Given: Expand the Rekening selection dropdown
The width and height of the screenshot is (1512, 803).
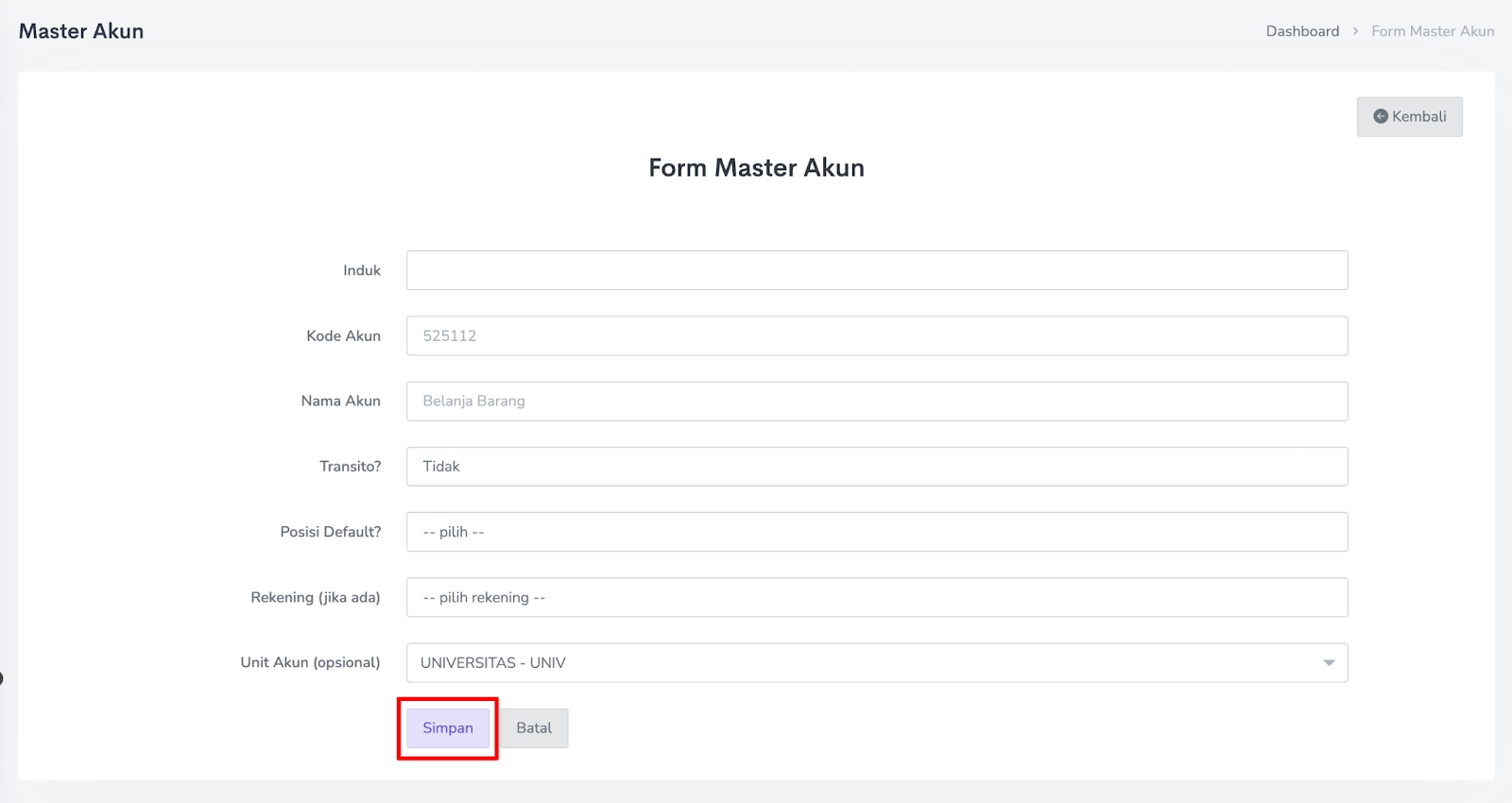Looking at the screenshot, I should (x=876, y=597).
